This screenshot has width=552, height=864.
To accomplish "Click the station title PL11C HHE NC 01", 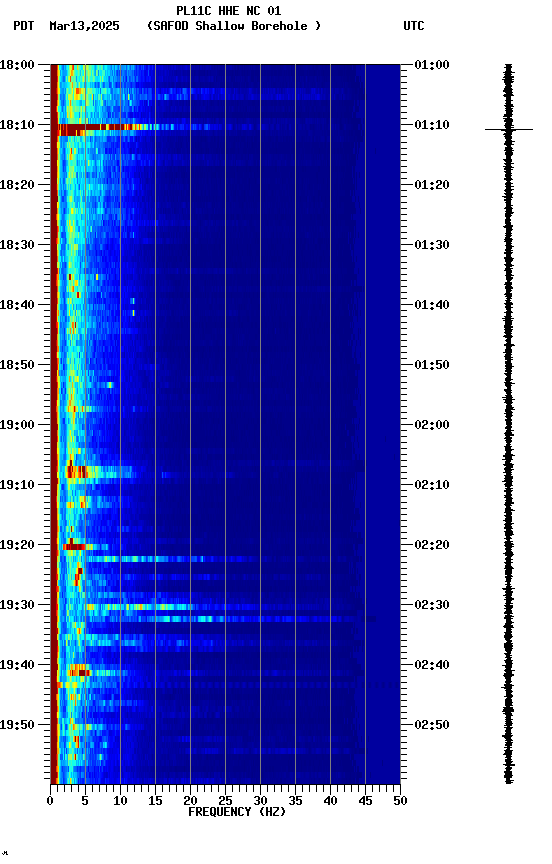I will pos(229,11).
